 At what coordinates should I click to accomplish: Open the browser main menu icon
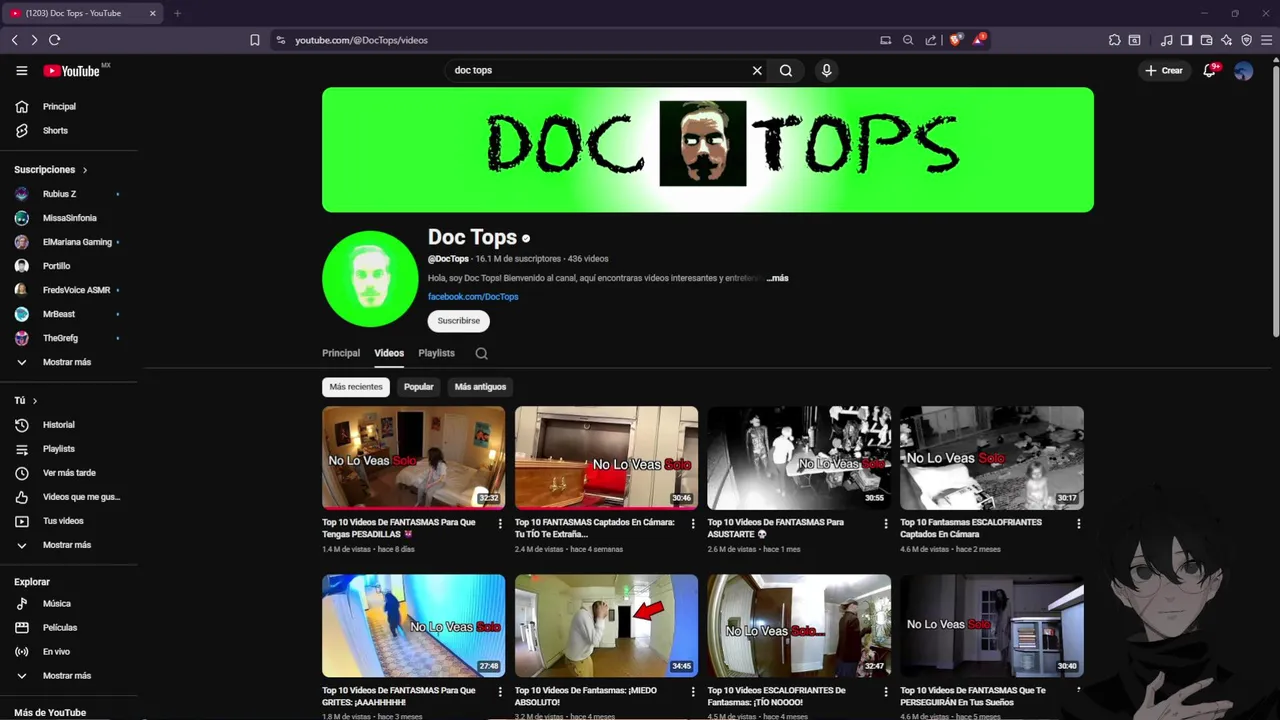click(1266, 40)
